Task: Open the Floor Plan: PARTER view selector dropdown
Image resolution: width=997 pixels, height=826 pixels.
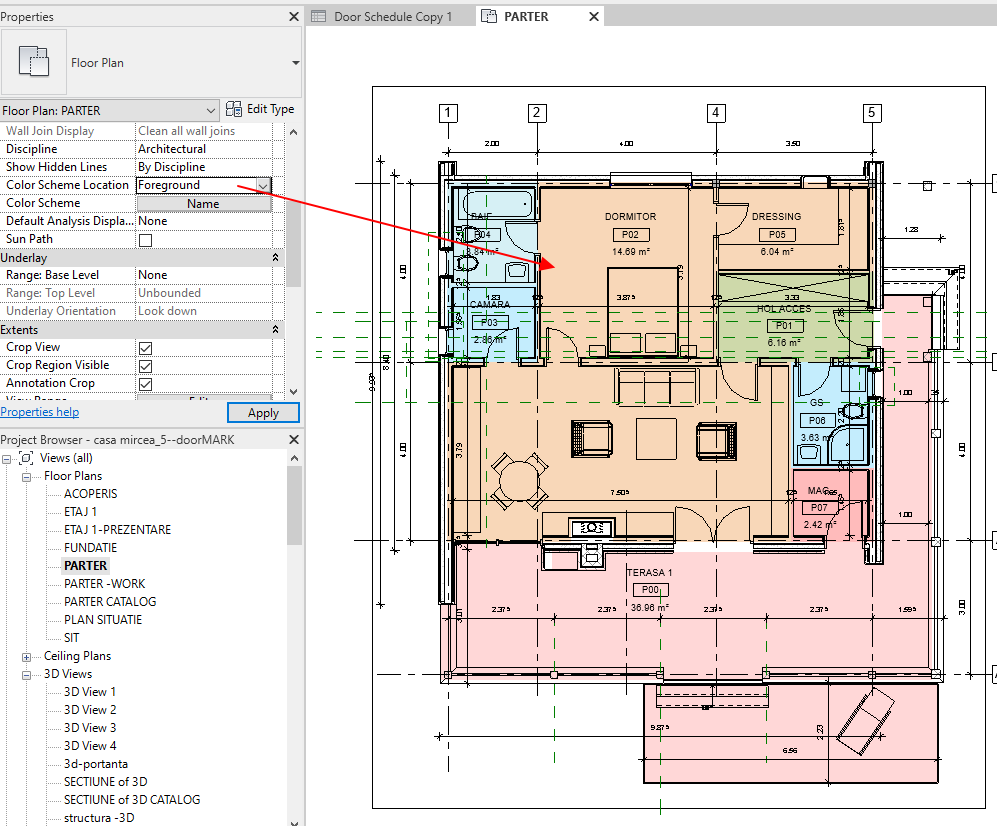Action: [x=209, y=110]
